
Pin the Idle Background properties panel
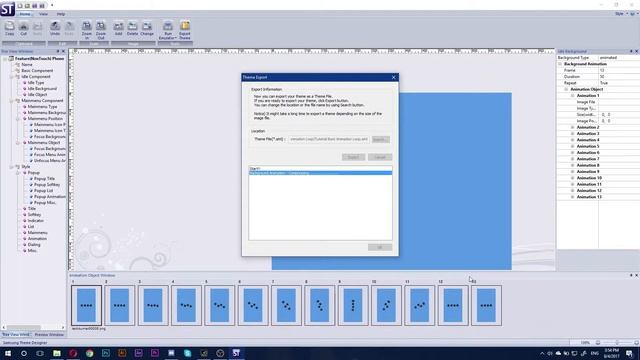coord(631,51)
